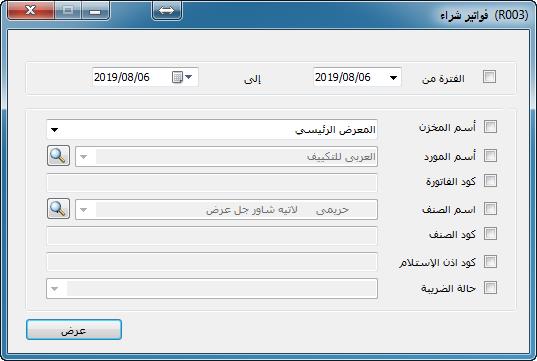Click the window title (R003) فواتير شراء
Image resolution: width=537 pixels, height=361 pixels.
[484, 15]
